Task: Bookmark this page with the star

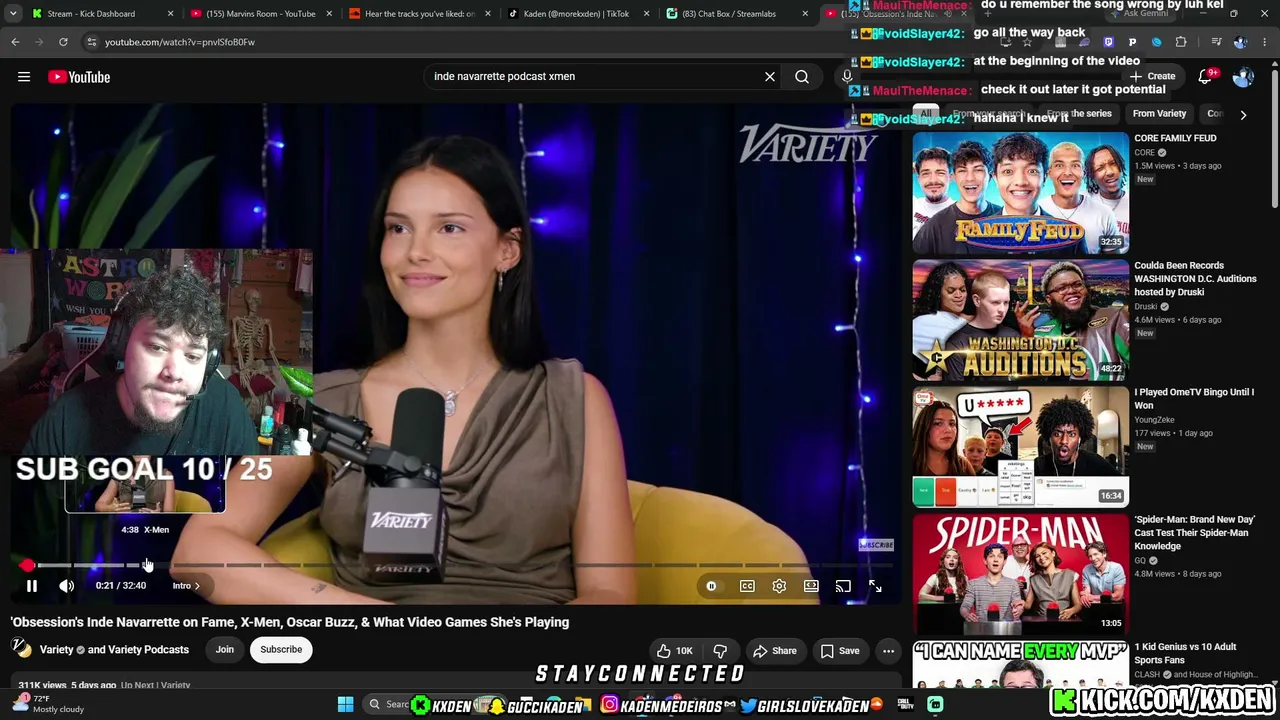Action: tap(1027, 42)
